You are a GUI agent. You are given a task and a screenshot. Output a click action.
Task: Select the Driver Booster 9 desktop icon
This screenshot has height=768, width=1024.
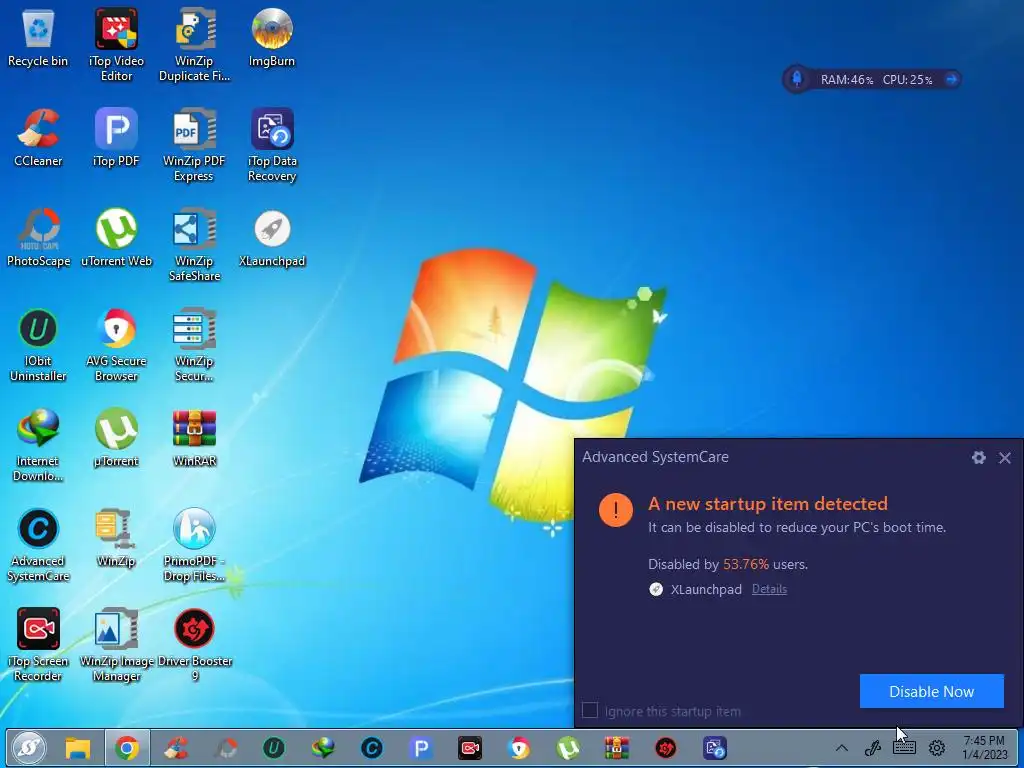click(194, 645)
